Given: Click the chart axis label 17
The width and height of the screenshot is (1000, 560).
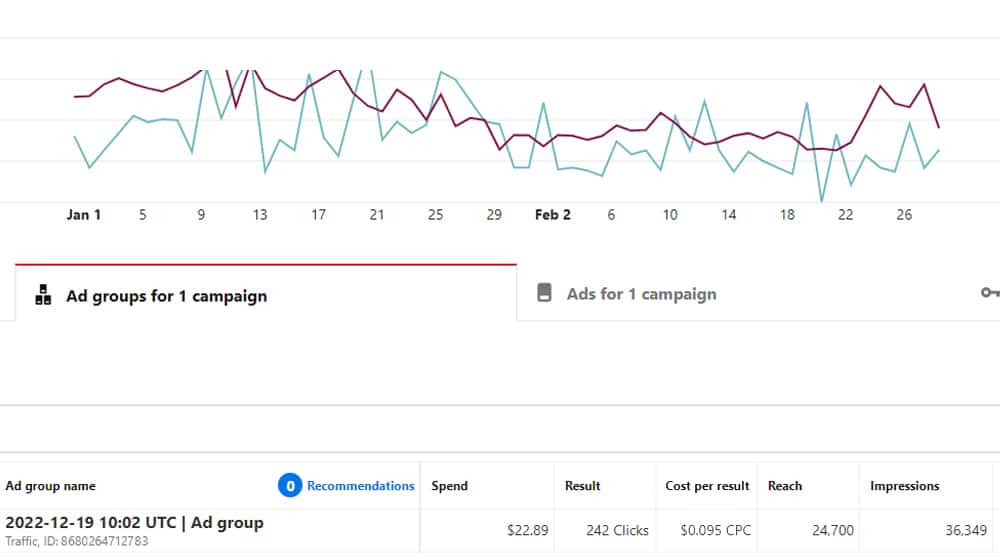Looking at the screenshot, I should tap(318, 215).
